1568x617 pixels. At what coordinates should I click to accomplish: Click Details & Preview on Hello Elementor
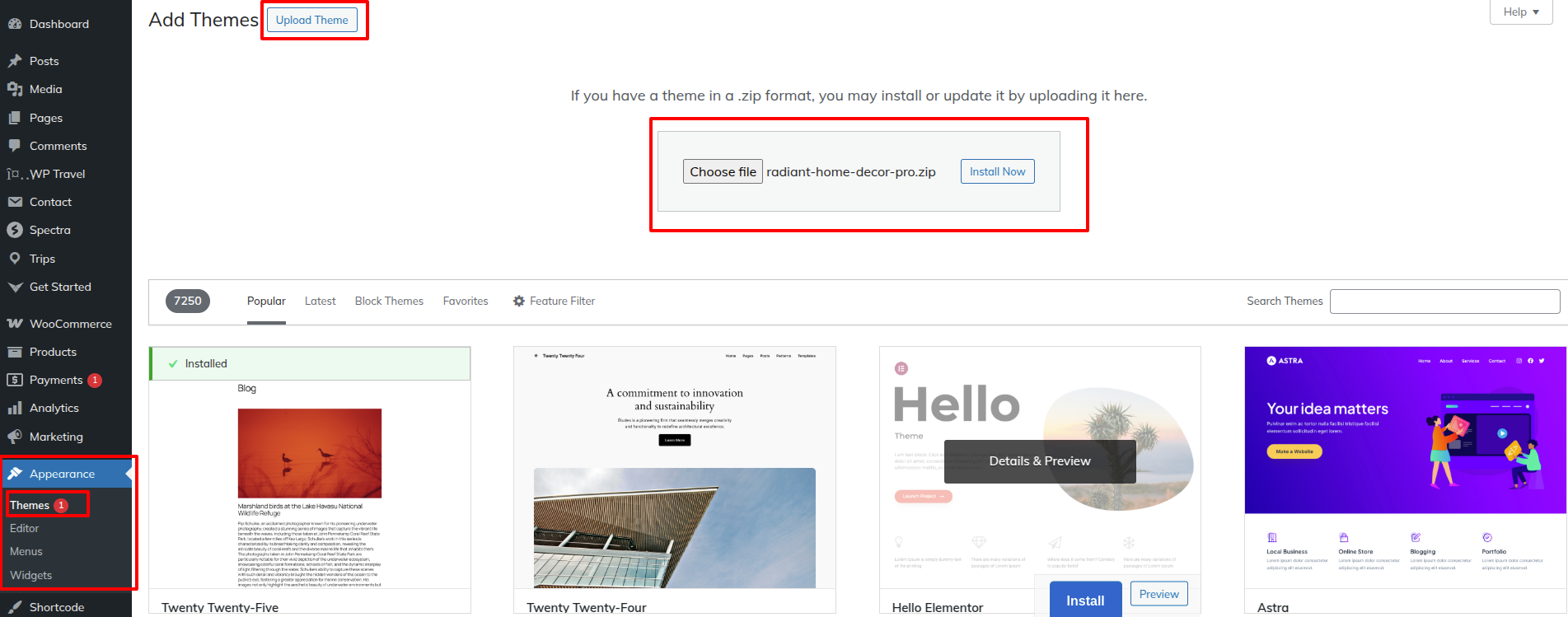click(1040, 461)
